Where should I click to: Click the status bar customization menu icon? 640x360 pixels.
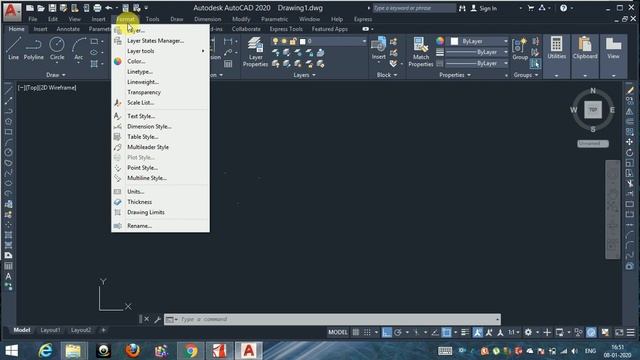(x=631, y=332)
